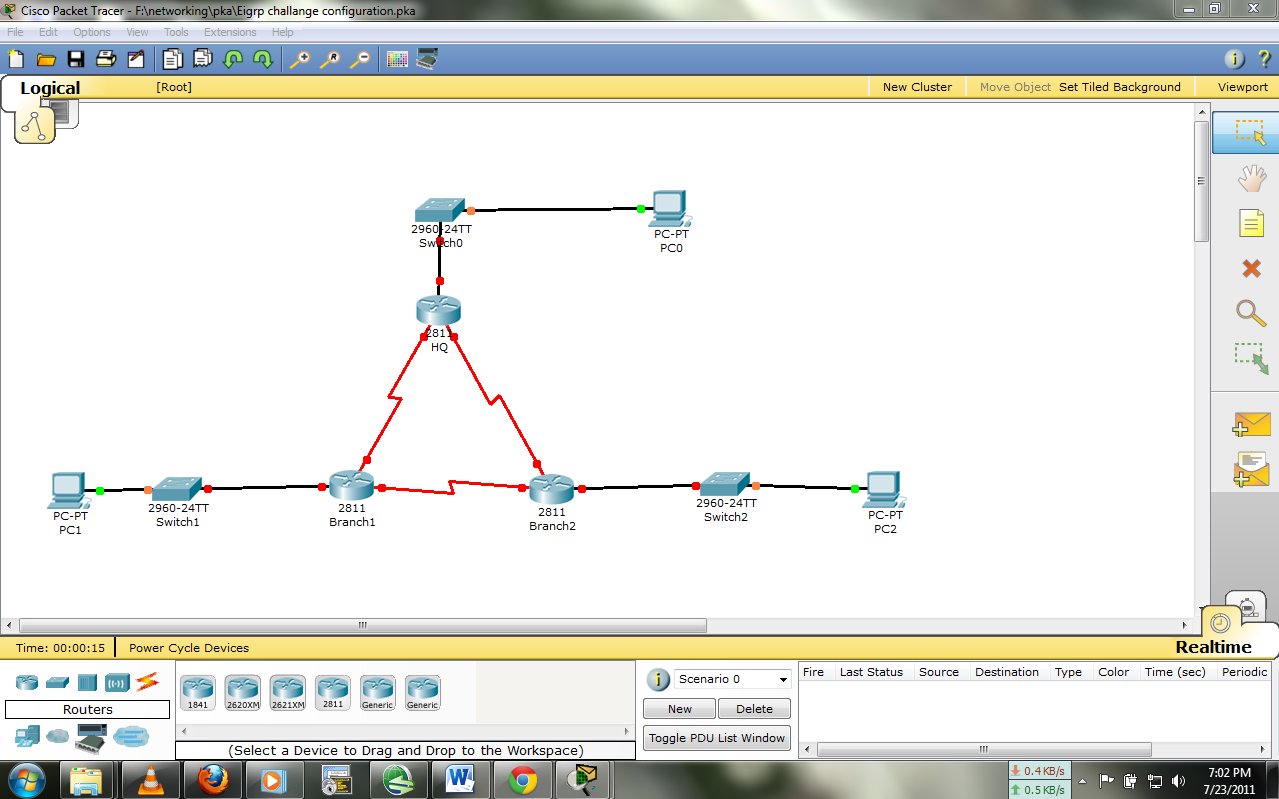
Task: Choose the Resize Shape tool
Action: click(x=1251, y=358)
